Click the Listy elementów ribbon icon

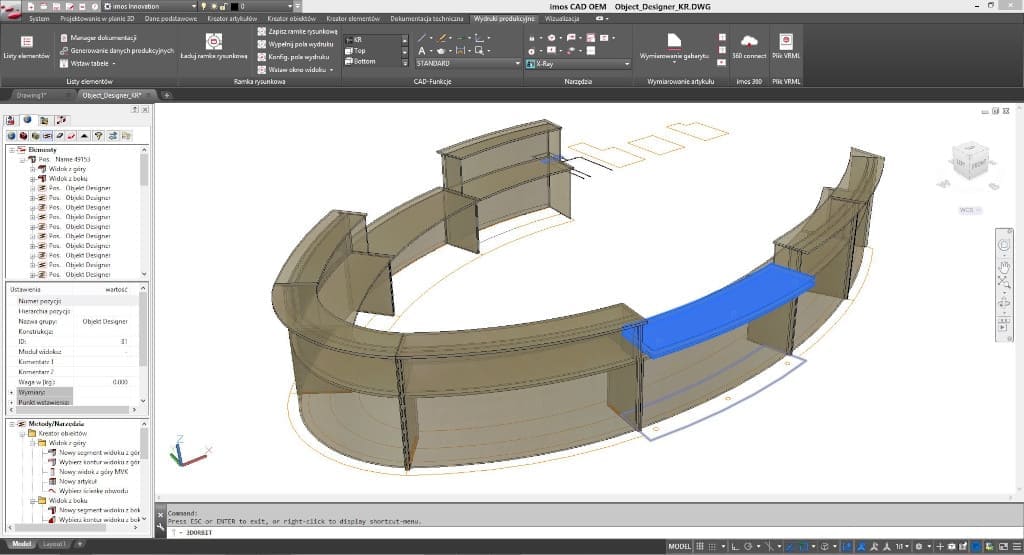click(x=27, y=42)
